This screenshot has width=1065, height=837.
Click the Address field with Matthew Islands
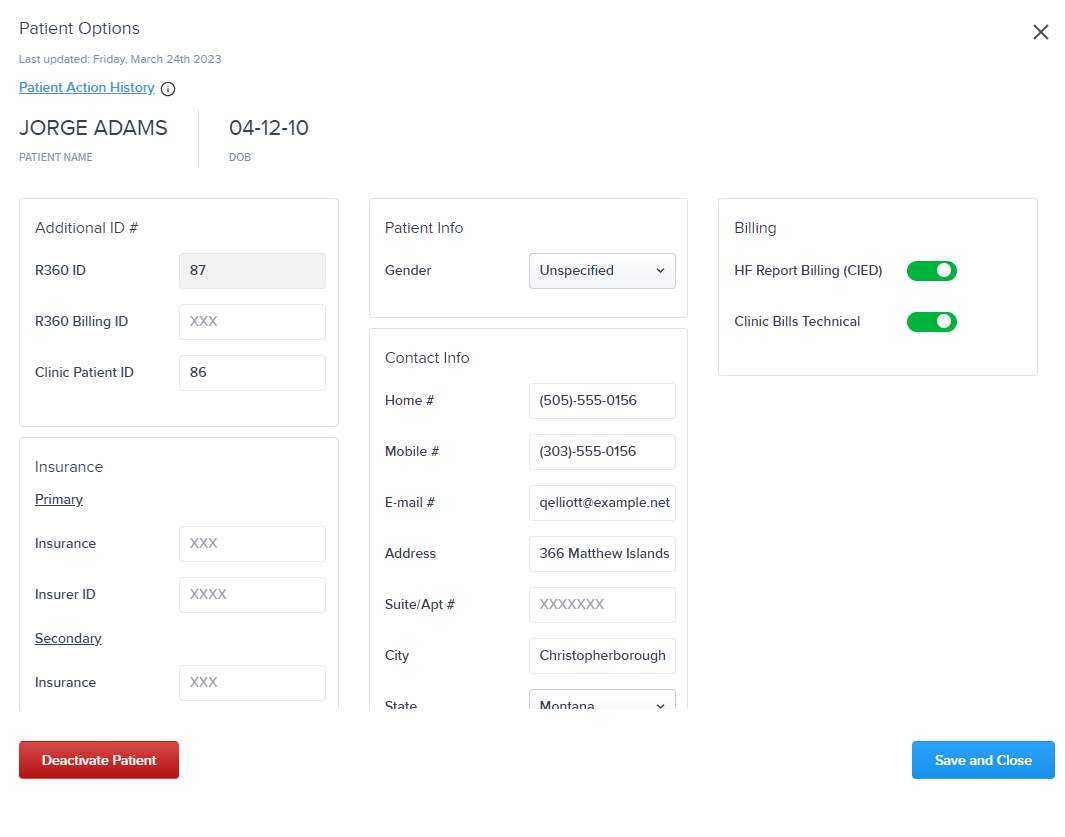click(x=601, y=553)
